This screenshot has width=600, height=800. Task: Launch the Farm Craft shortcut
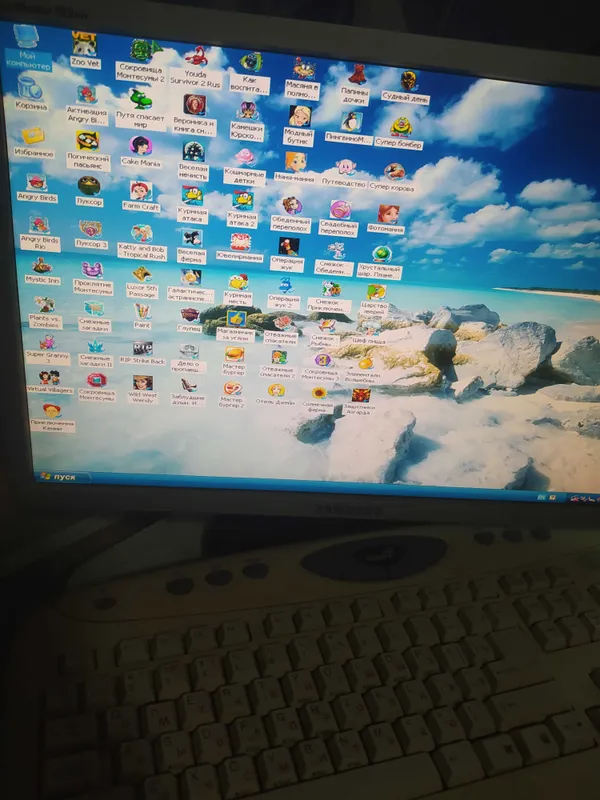(x=141, y=196)
